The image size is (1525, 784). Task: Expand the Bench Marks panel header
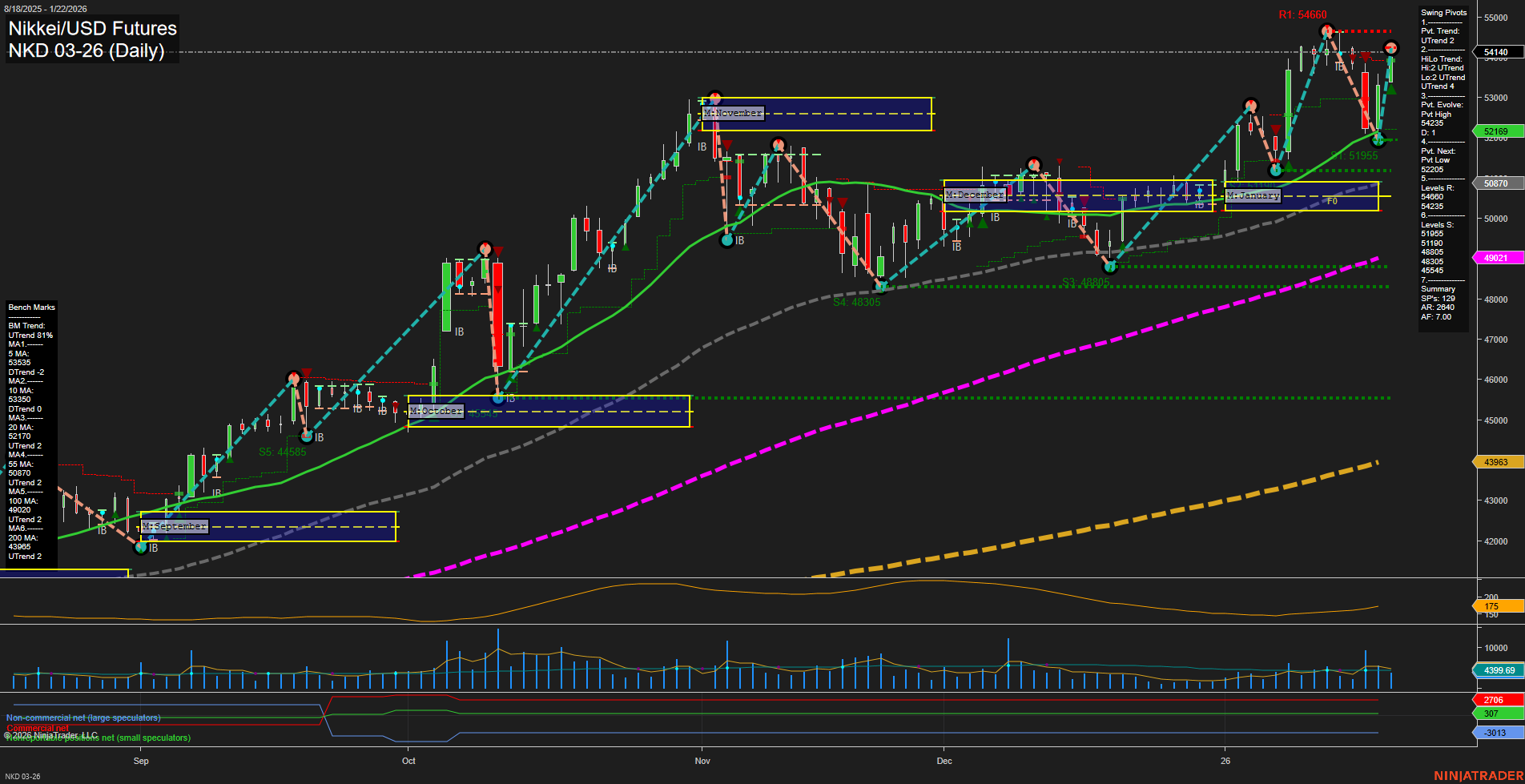31,308
